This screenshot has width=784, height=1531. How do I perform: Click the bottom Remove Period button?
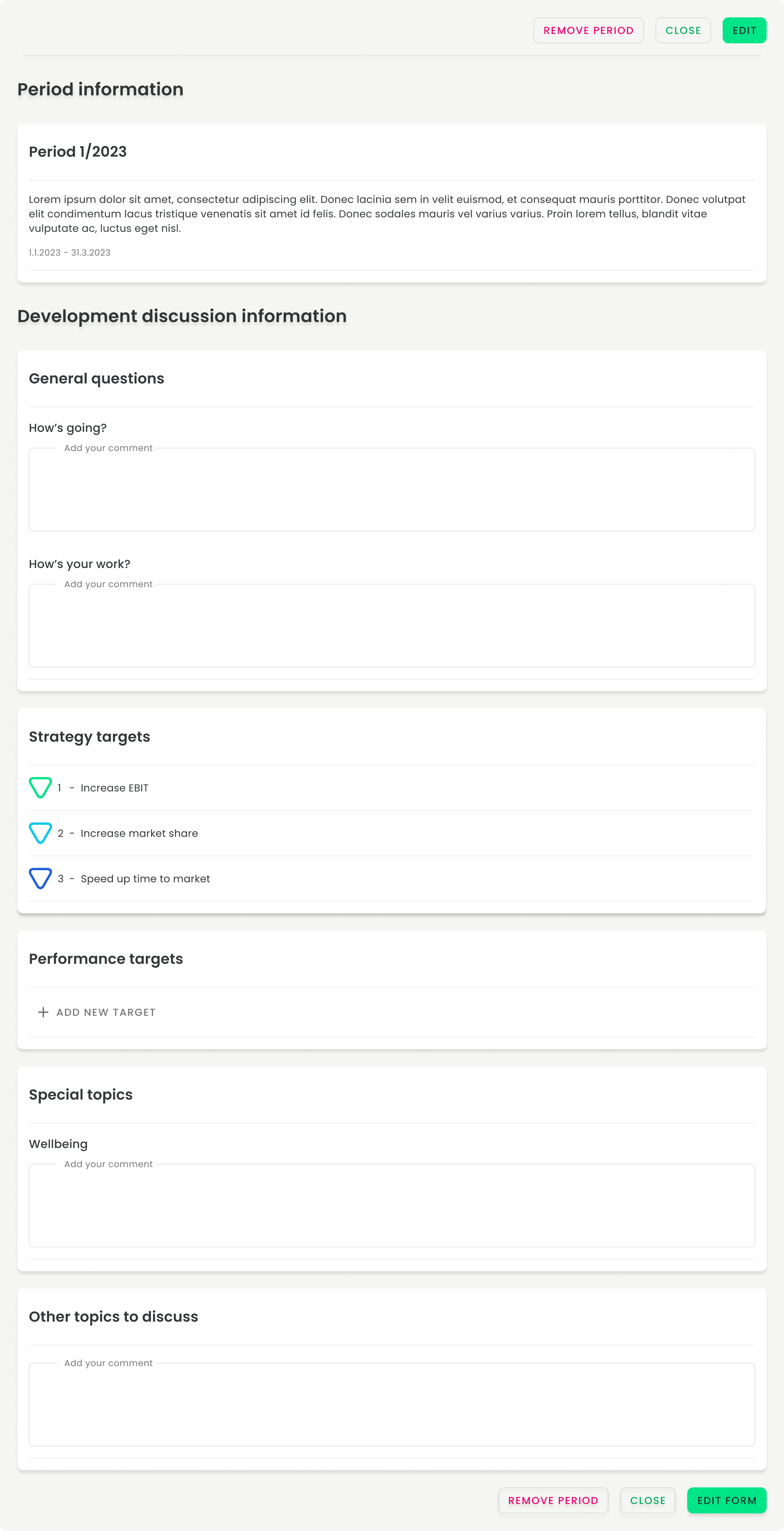[553, 1500]
